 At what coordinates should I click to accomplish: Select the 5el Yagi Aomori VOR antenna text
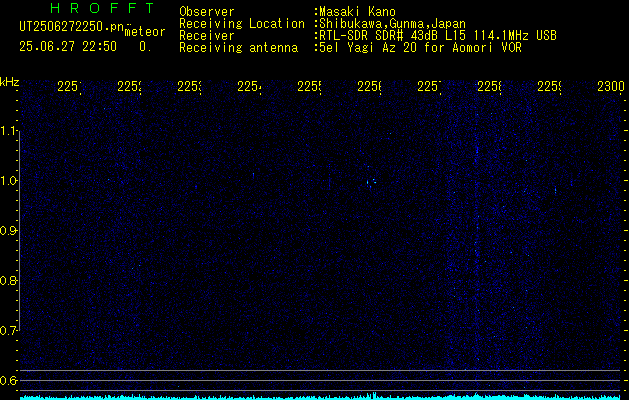tap(420, 48)
